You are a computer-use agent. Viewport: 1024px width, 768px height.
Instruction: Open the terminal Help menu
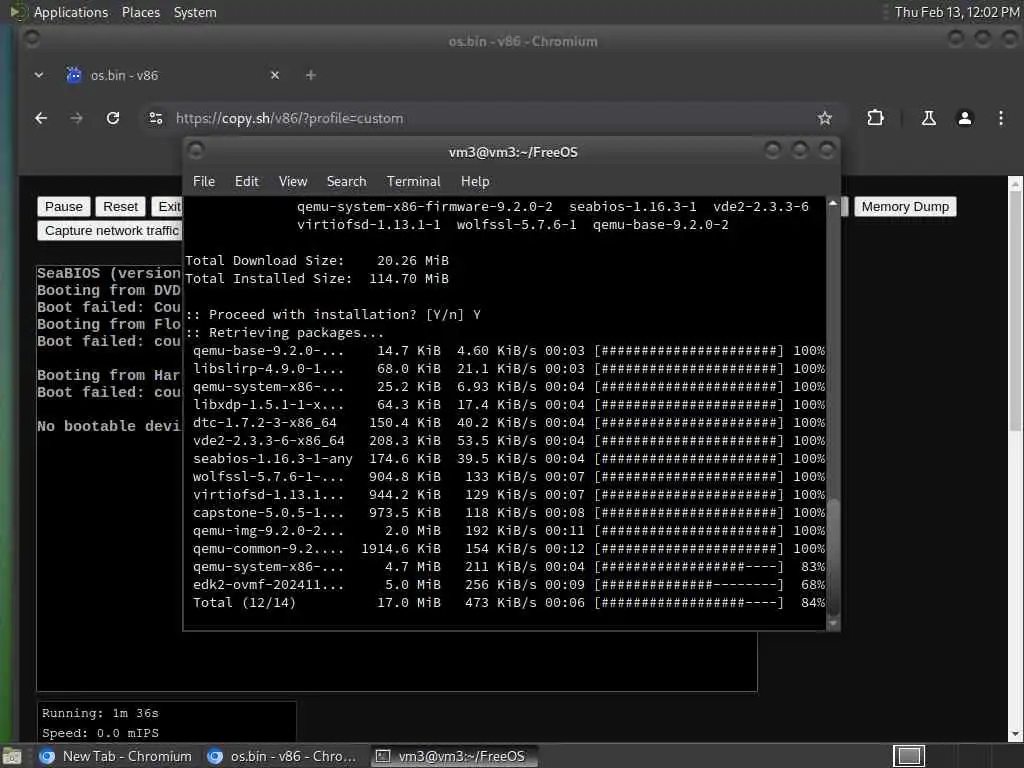(475, 182)
